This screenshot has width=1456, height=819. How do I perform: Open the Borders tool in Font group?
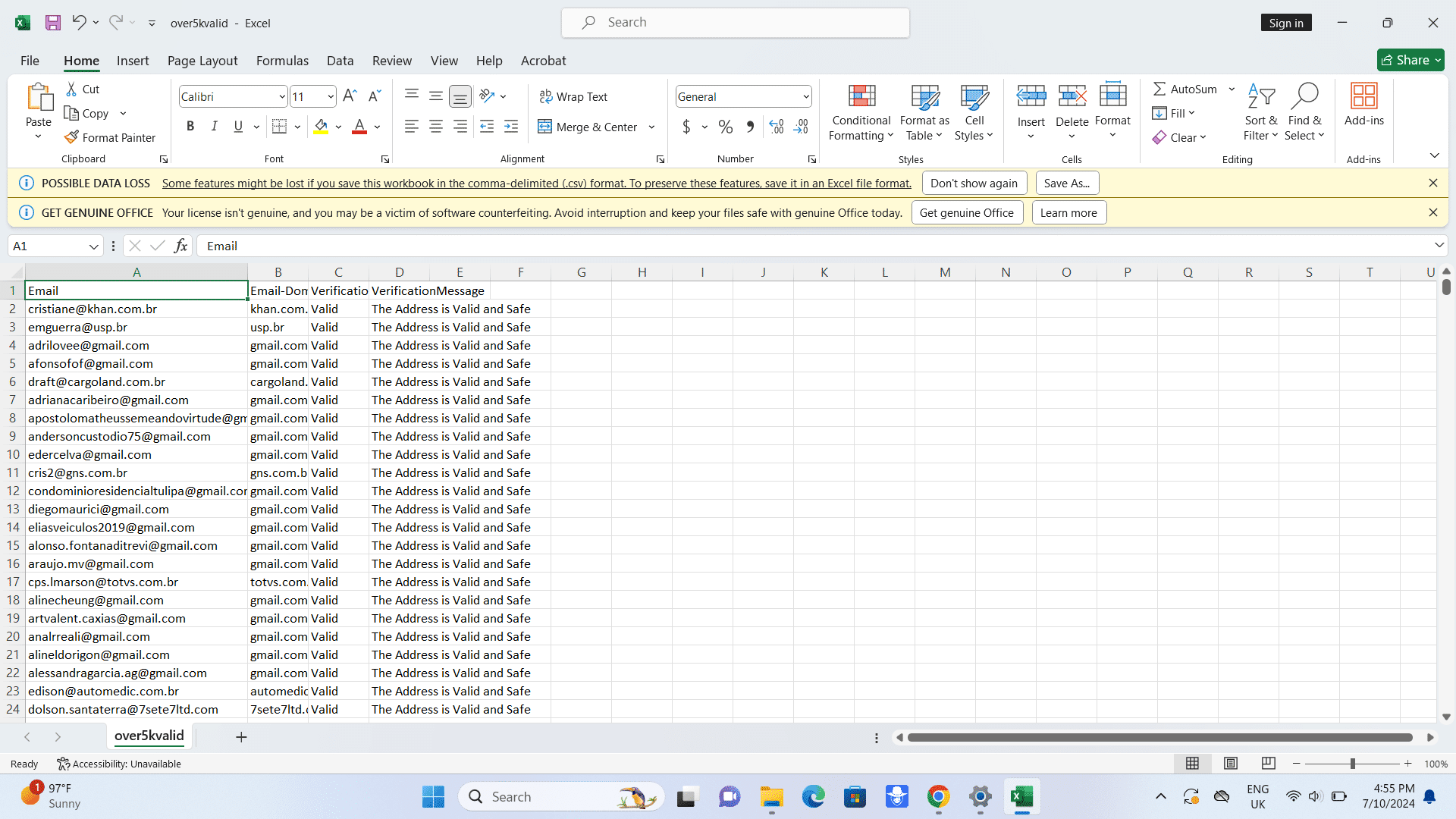(279, 127)
